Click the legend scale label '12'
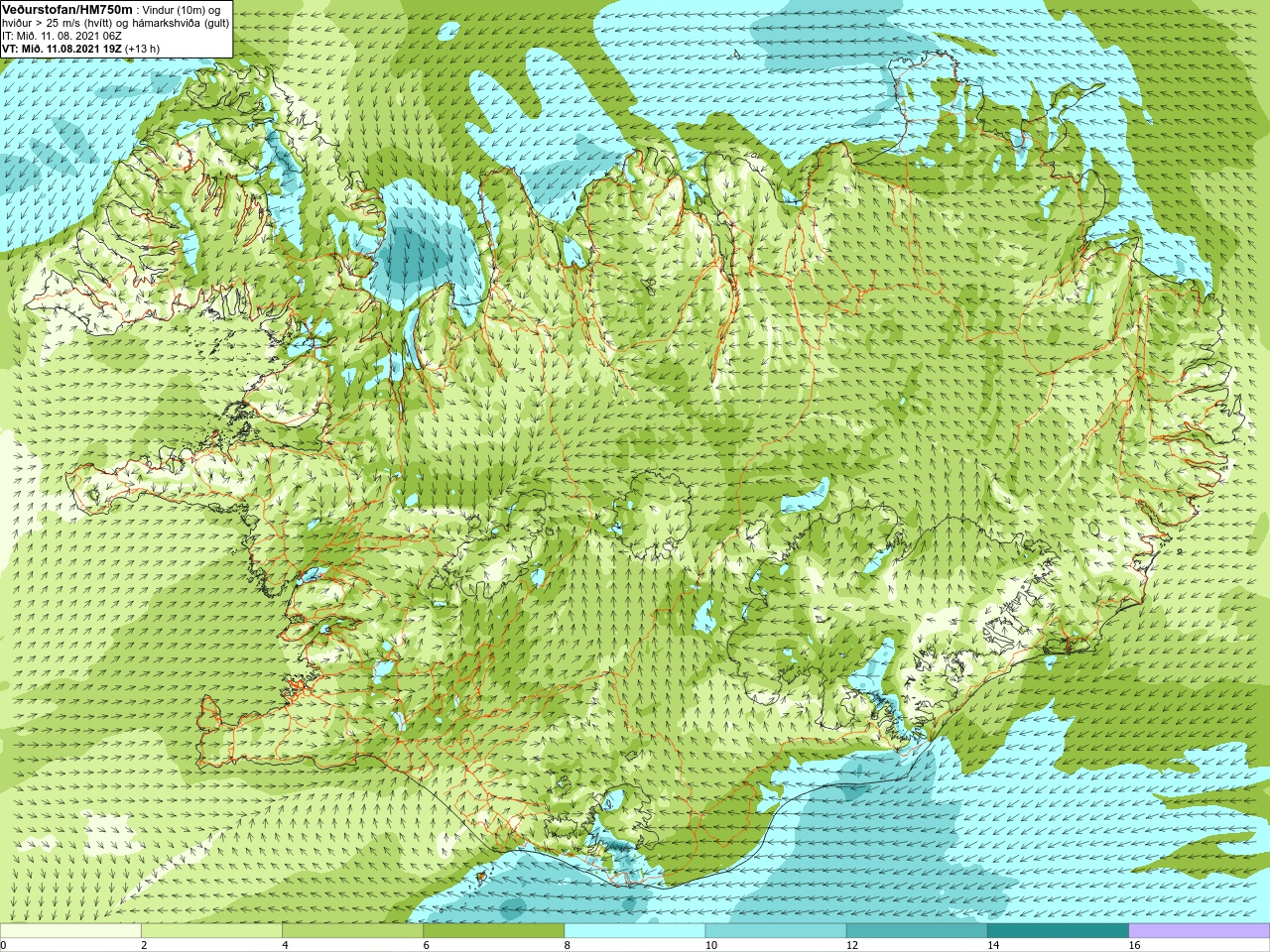 (852, 945)
